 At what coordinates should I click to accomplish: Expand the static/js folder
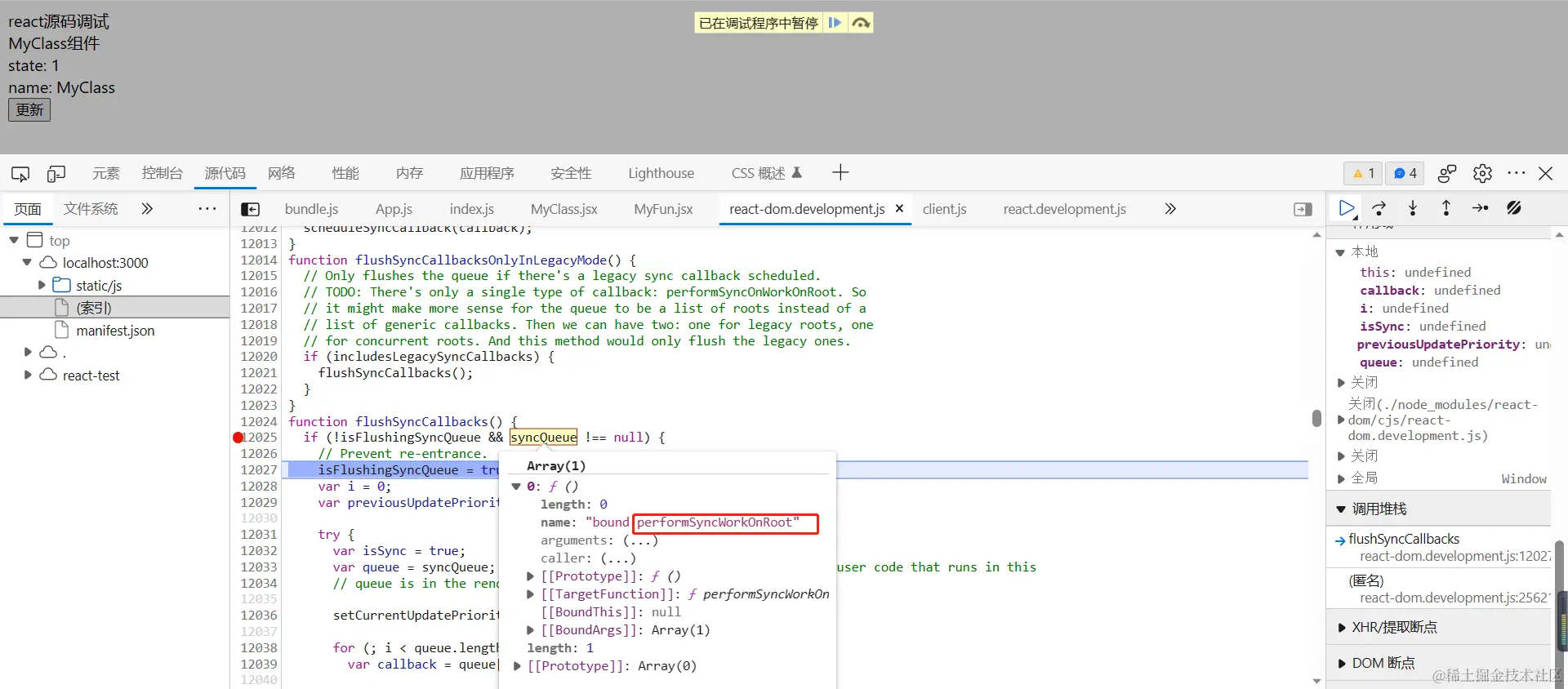(42, 285)
